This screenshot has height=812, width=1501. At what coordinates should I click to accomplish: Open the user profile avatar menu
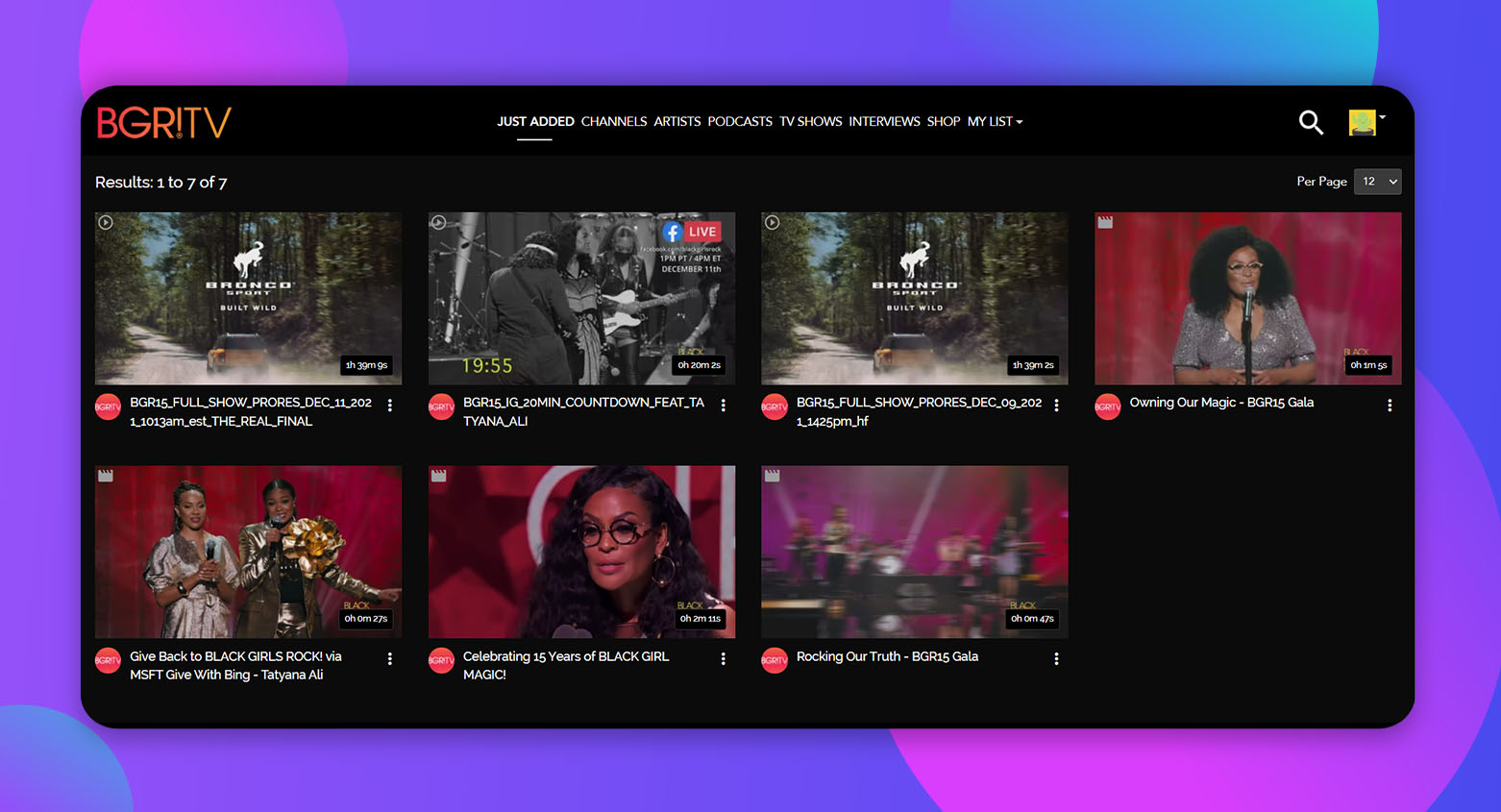point(1366,122)
